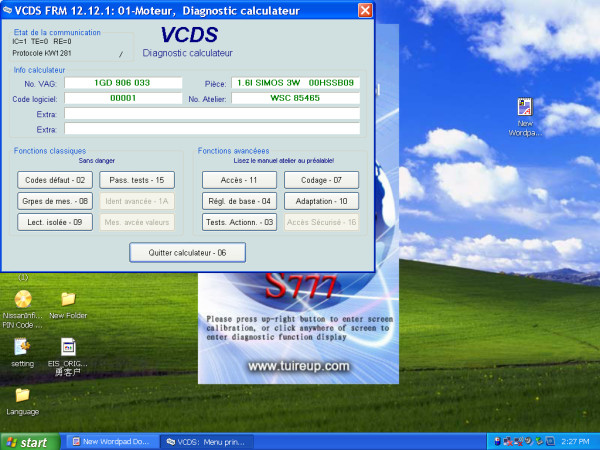The height and width of the screenshot is (450, 600).
Task: Click the Adaptation - 10 button
Action: click(321, 201)
